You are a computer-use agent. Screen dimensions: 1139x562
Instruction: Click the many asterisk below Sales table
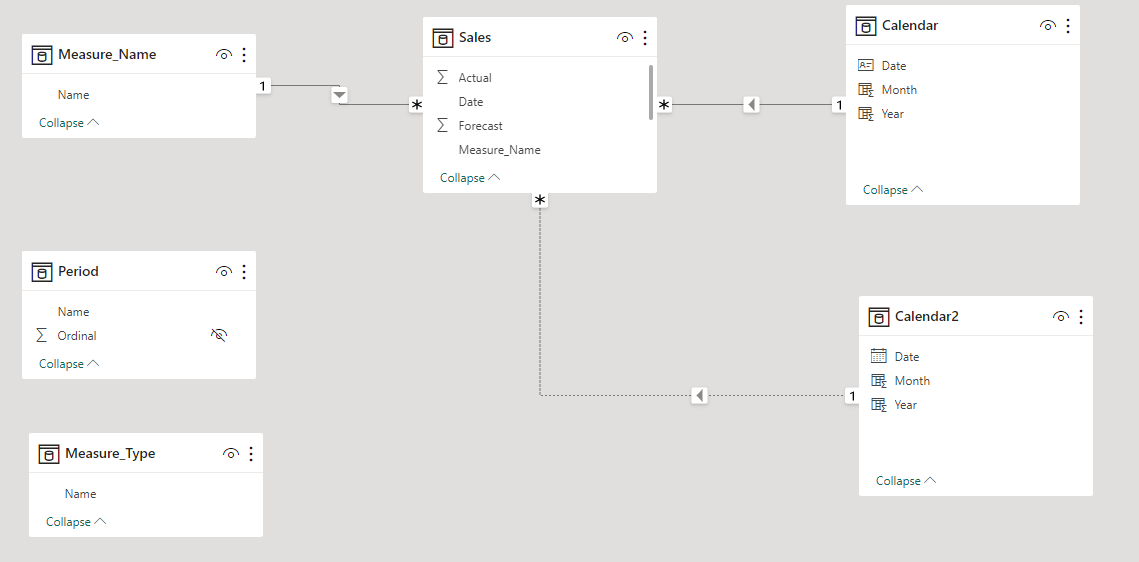click(x=540, y=200)
